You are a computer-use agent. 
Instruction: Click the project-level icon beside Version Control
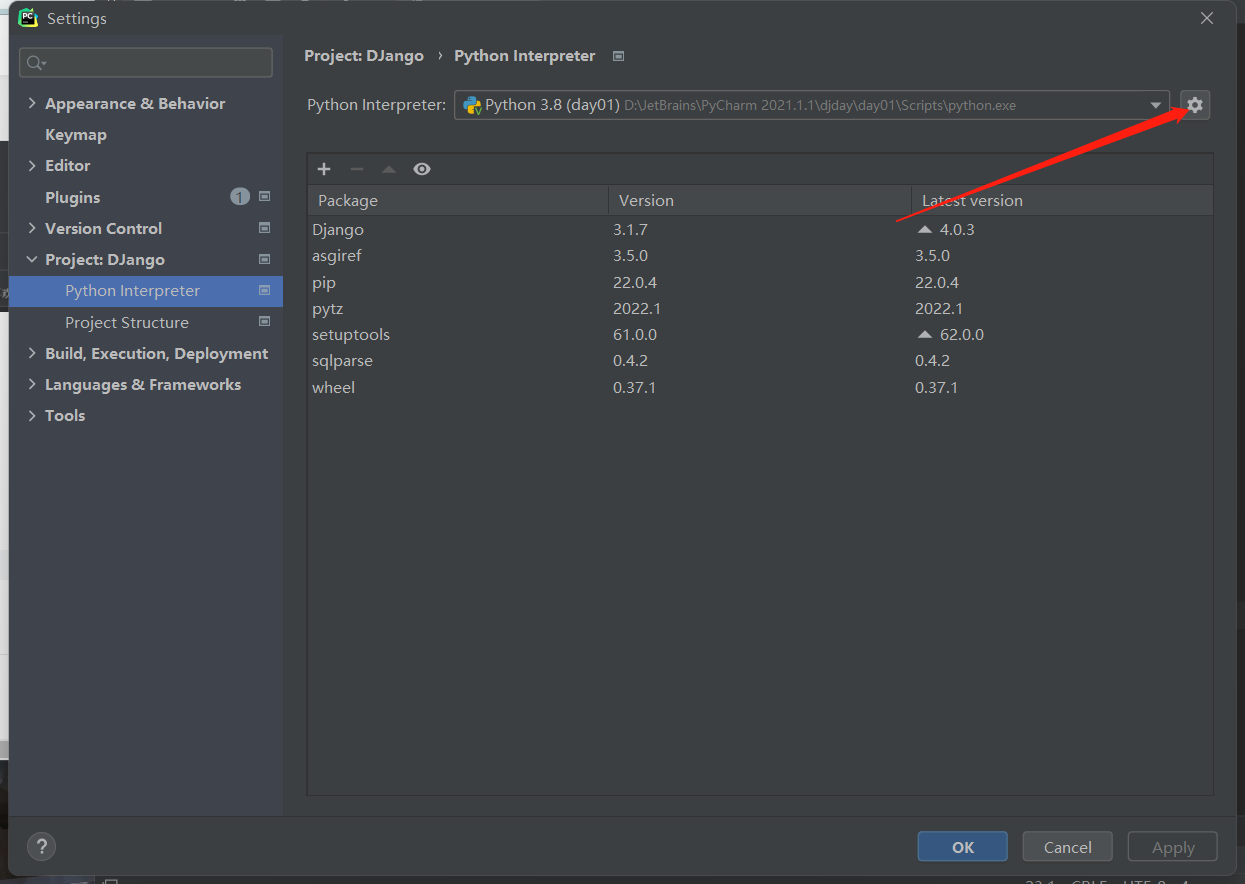(x=265, y=228)
